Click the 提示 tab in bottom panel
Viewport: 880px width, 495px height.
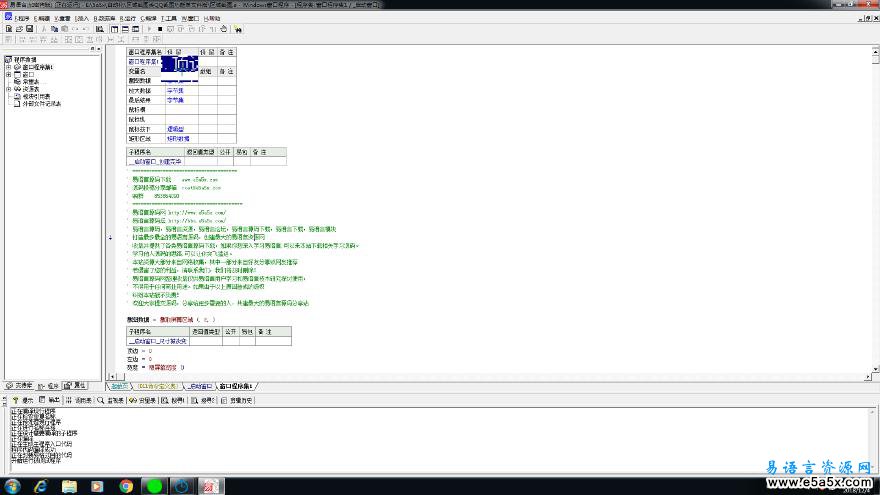point(24,400)
